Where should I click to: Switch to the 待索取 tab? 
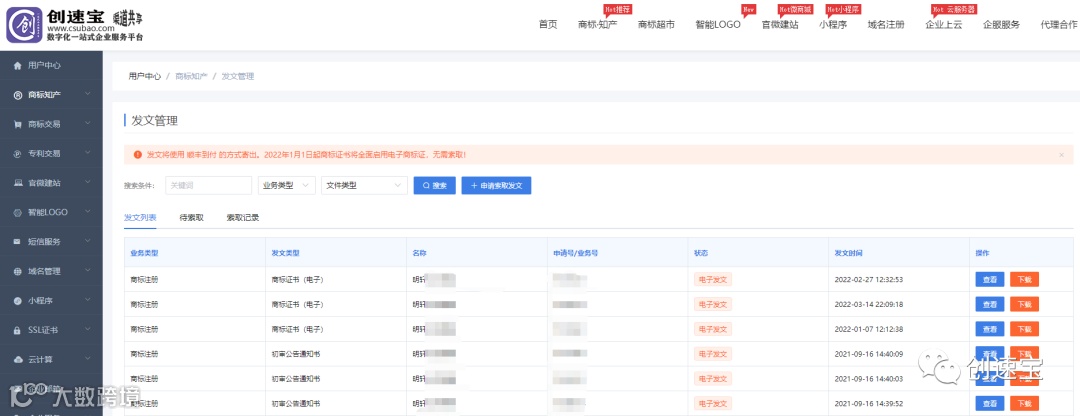(191, 218)
